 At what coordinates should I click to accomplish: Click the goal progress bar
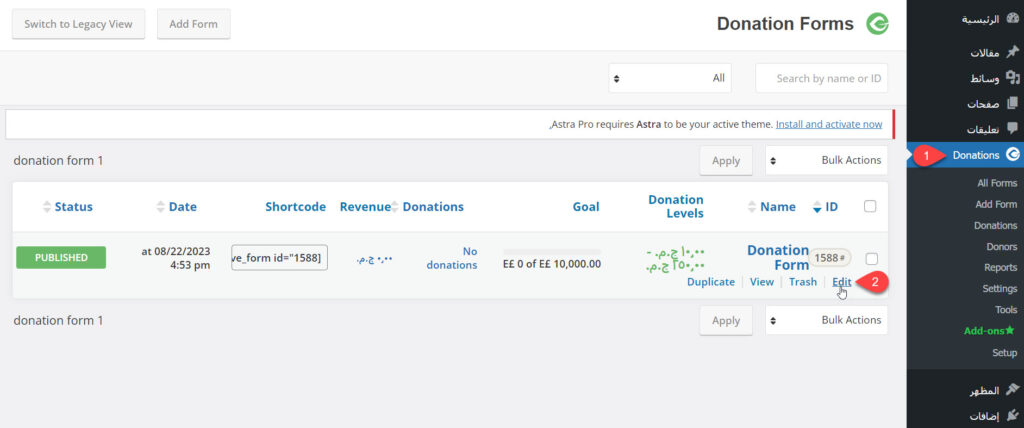(x=551, y=251)
